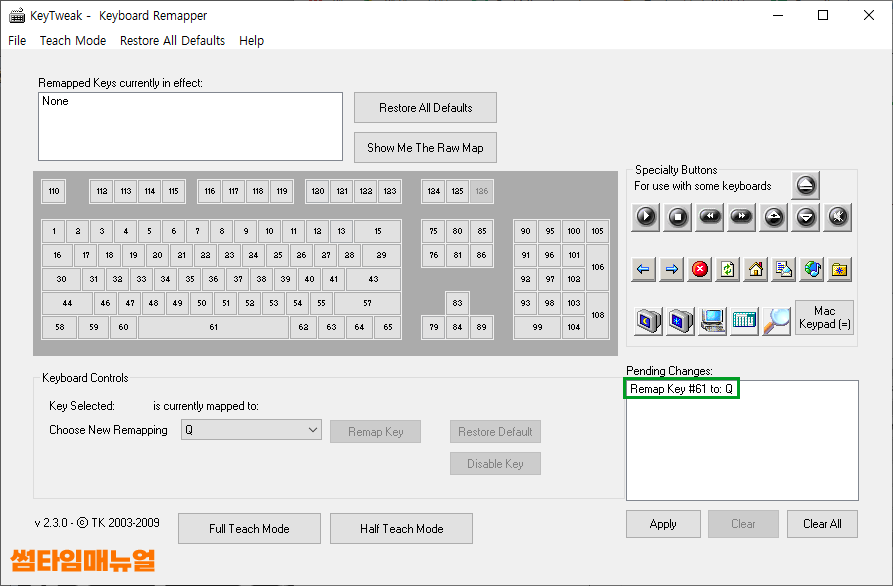This screenshot has height=586, width=893.
Task: Select key 57 on the keyboard layout
Action: (367, 303)
